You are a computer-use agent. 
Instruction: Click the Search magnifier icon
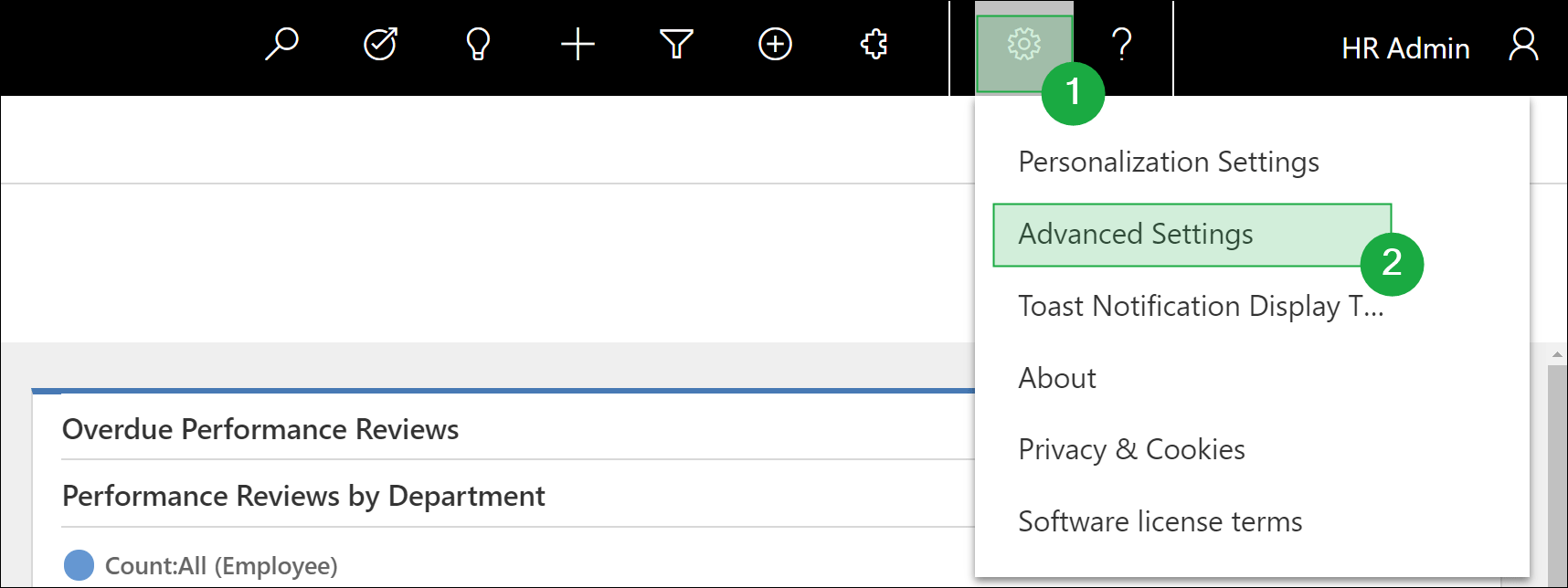tap(281, 44)
